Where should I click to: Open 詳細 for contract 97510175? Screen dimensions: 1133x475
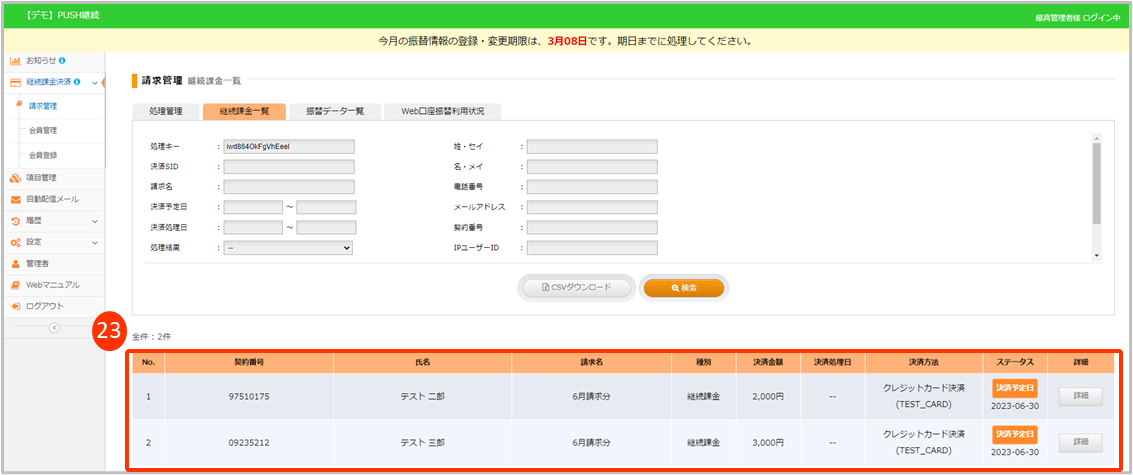[1079, 396]
